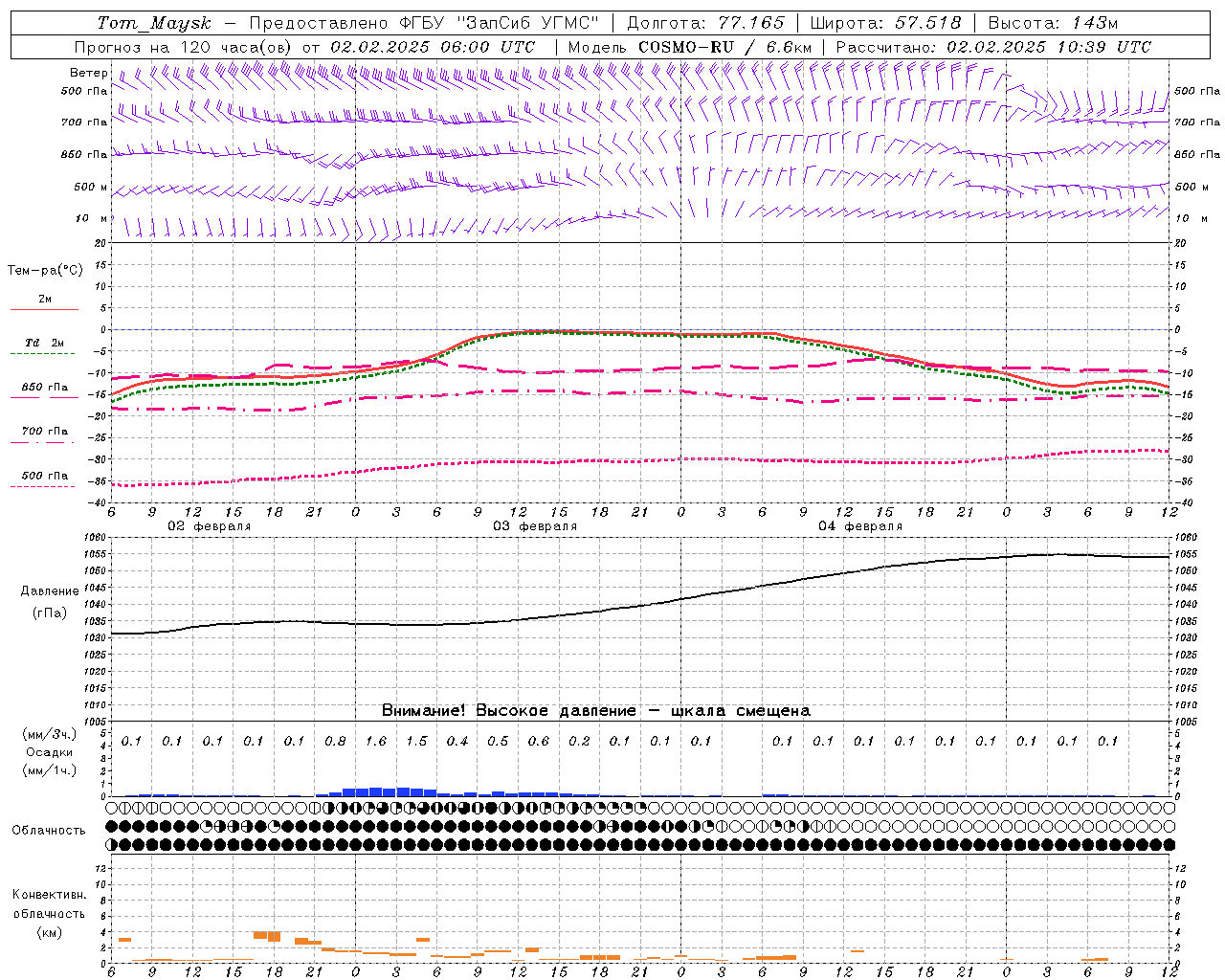The width and height of the screenshot is (1225, 980).
Task: Click the Давление pressure panel title
Action: tap(50, 591)
